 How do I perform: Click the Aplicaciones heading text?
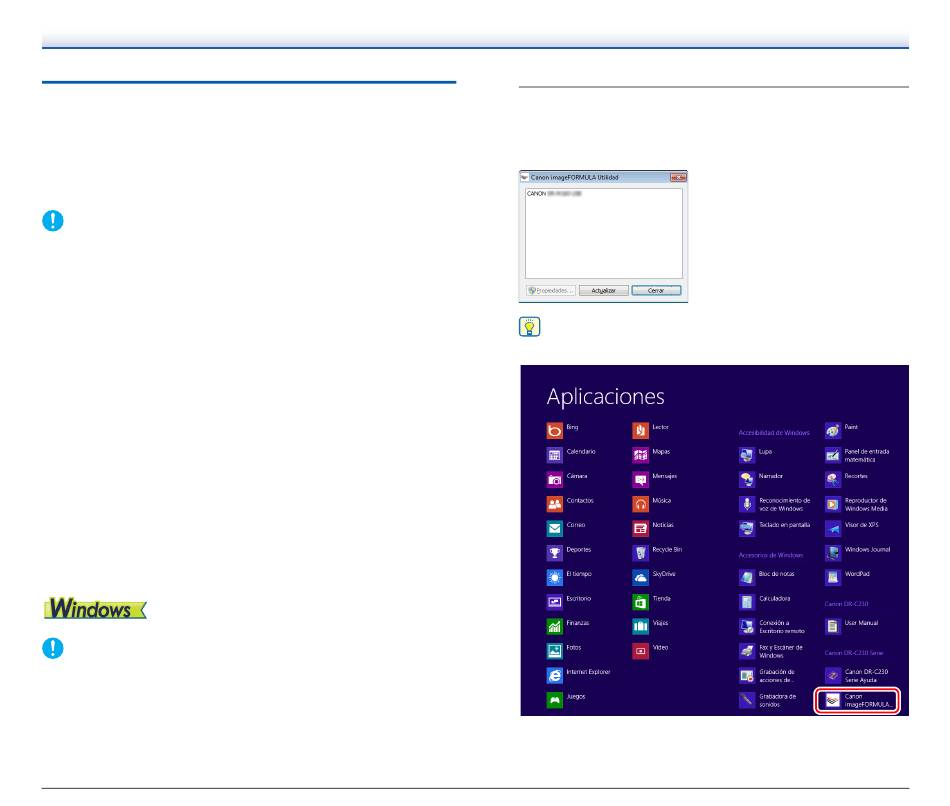point(605,396)
